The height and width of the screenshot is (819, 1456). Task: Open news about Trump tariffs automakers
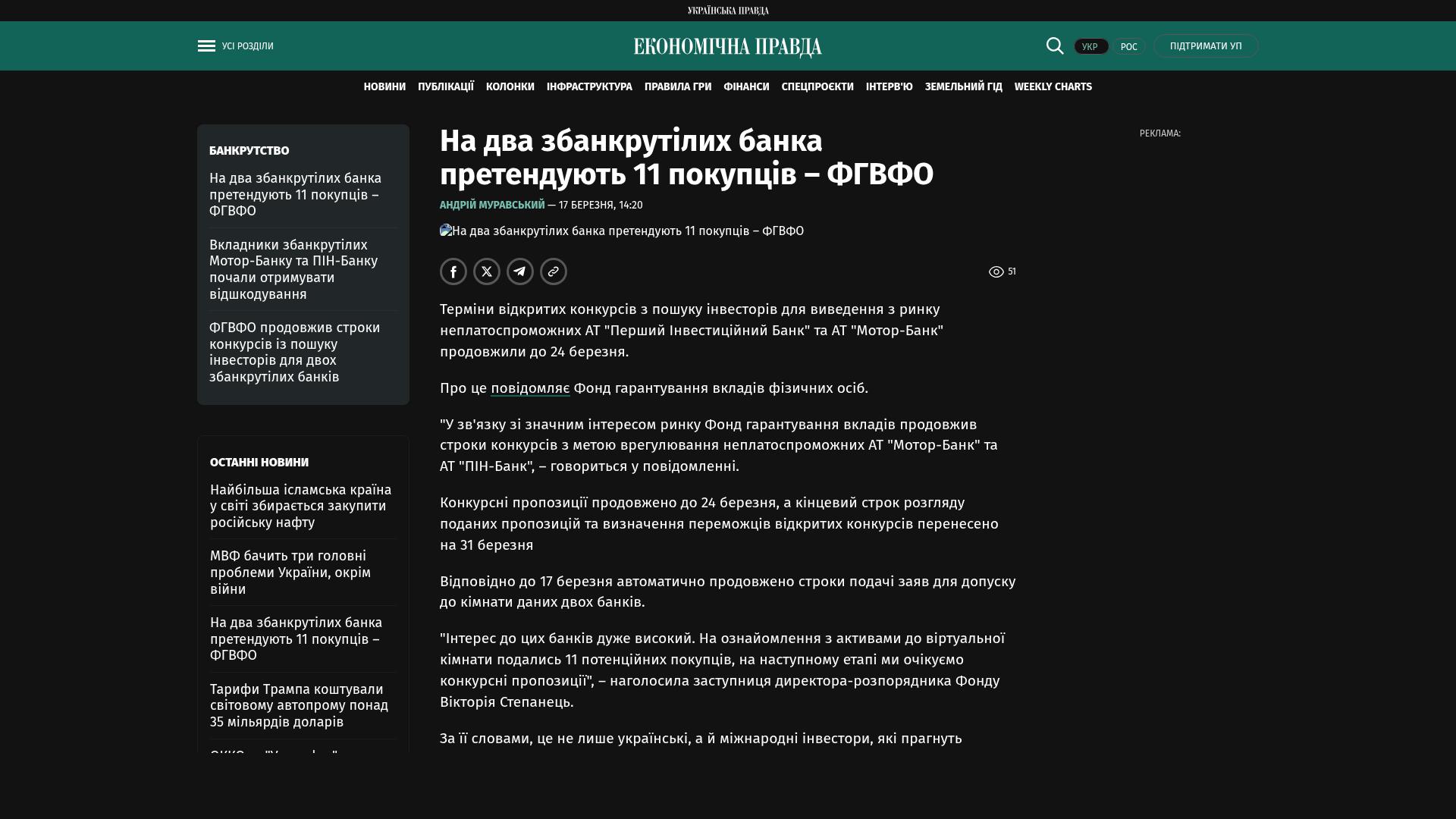299,705
